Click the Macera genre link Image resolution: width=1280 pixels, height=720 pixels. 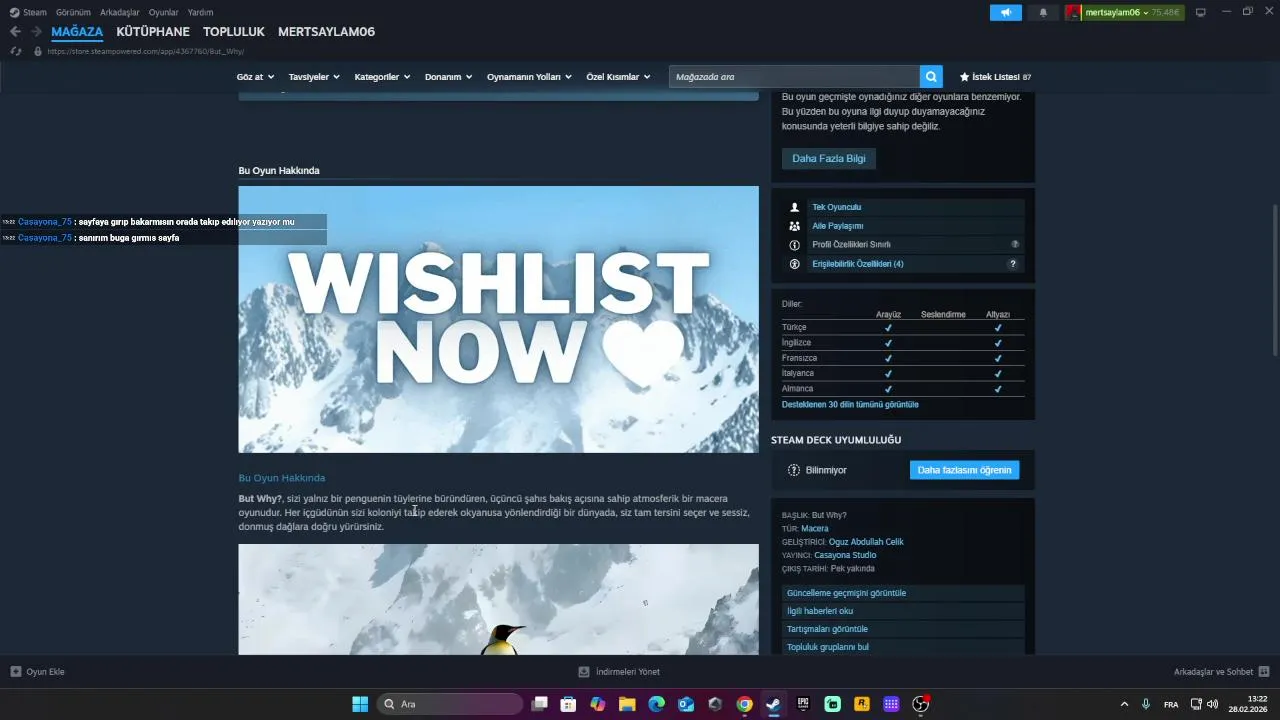(815, 528)
